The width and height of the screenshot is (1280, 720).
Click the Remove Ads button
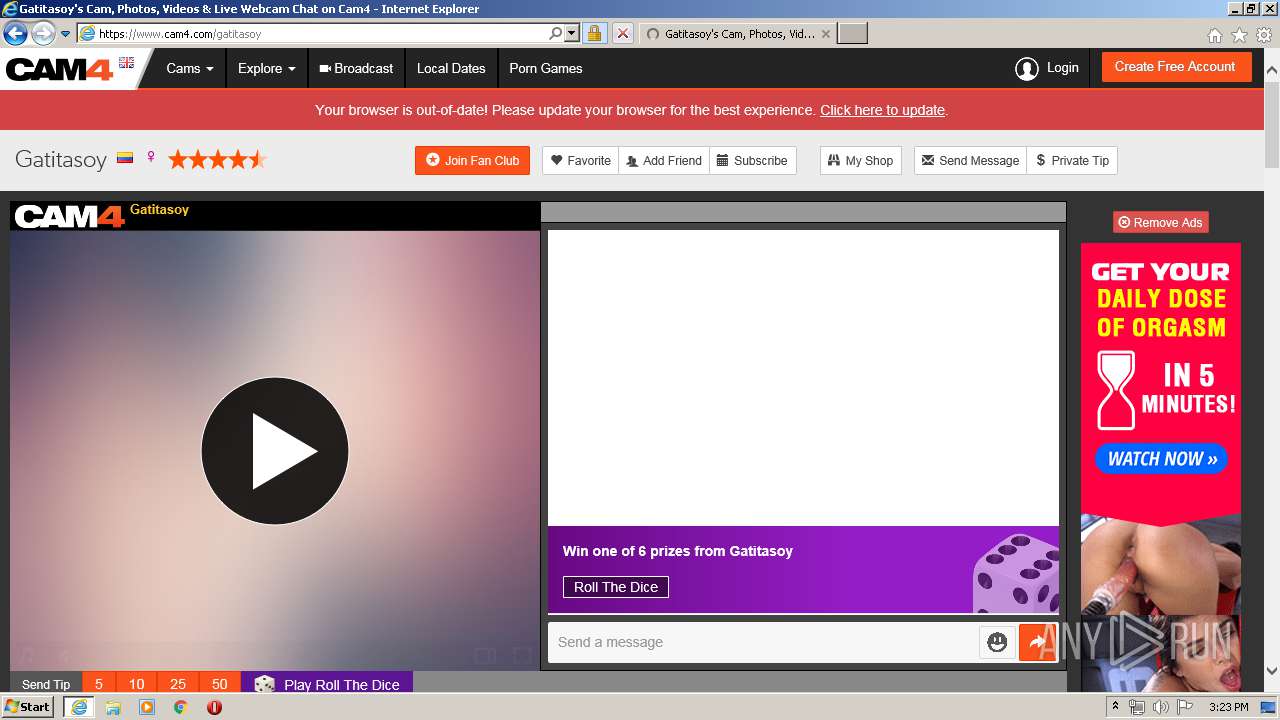pos(1160,222)
